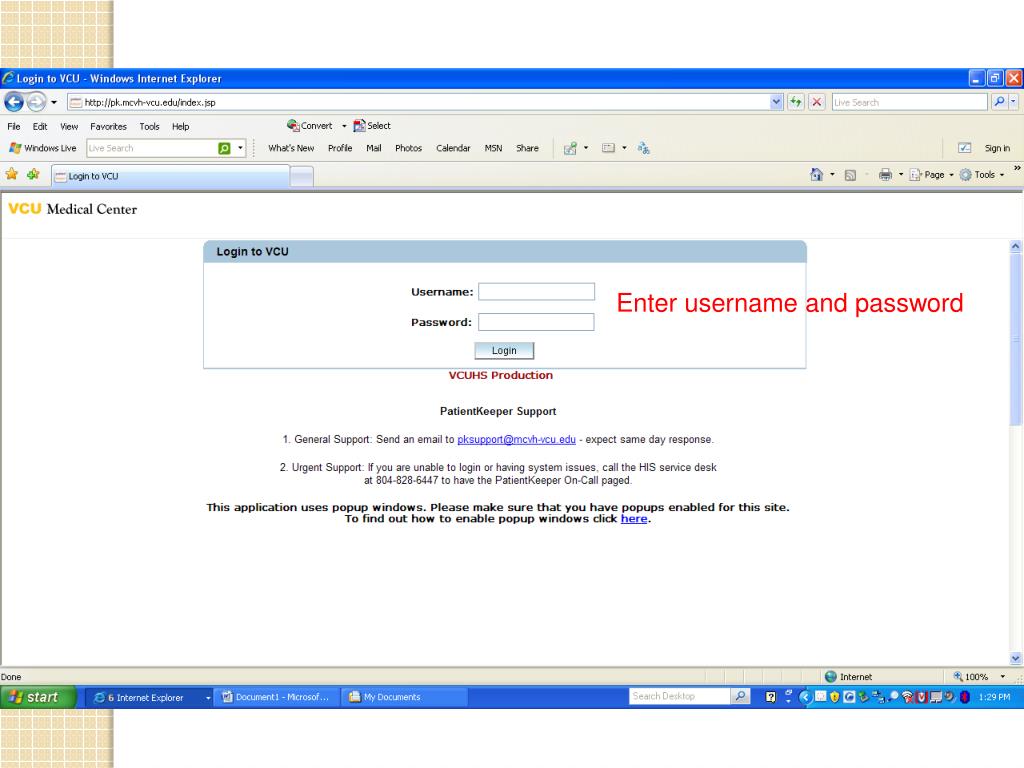Run search with the magnifier beside Live Search
Image resolution: width=1024 pixels, height=768 pixels.
pyautogui.click(x=999, y=102)
